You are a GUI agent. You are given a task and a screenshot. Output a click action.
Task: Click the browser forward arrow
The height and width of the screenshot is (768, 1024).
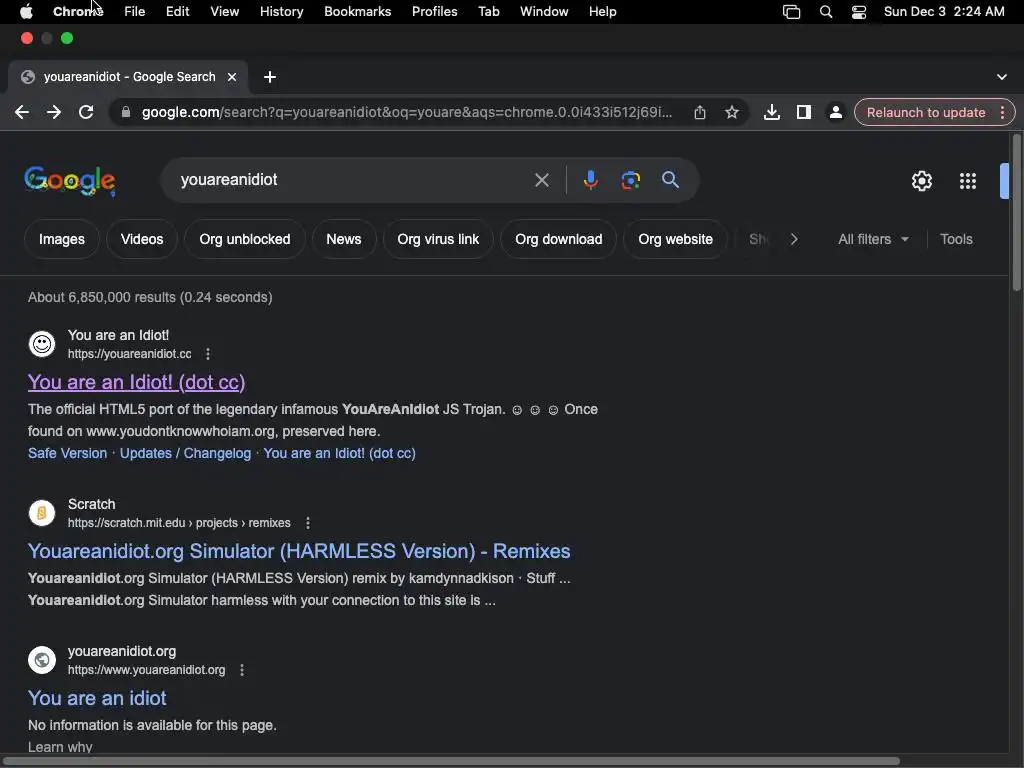click(54, 112)
